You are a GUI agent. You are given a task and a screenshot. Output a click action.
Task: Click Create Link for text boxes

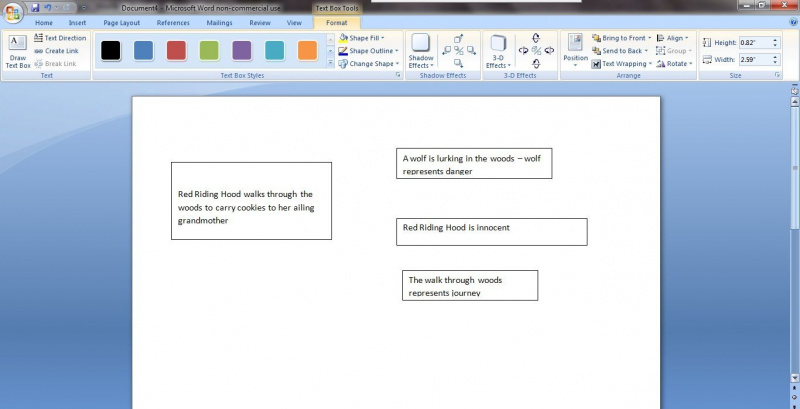coord(57,51)
